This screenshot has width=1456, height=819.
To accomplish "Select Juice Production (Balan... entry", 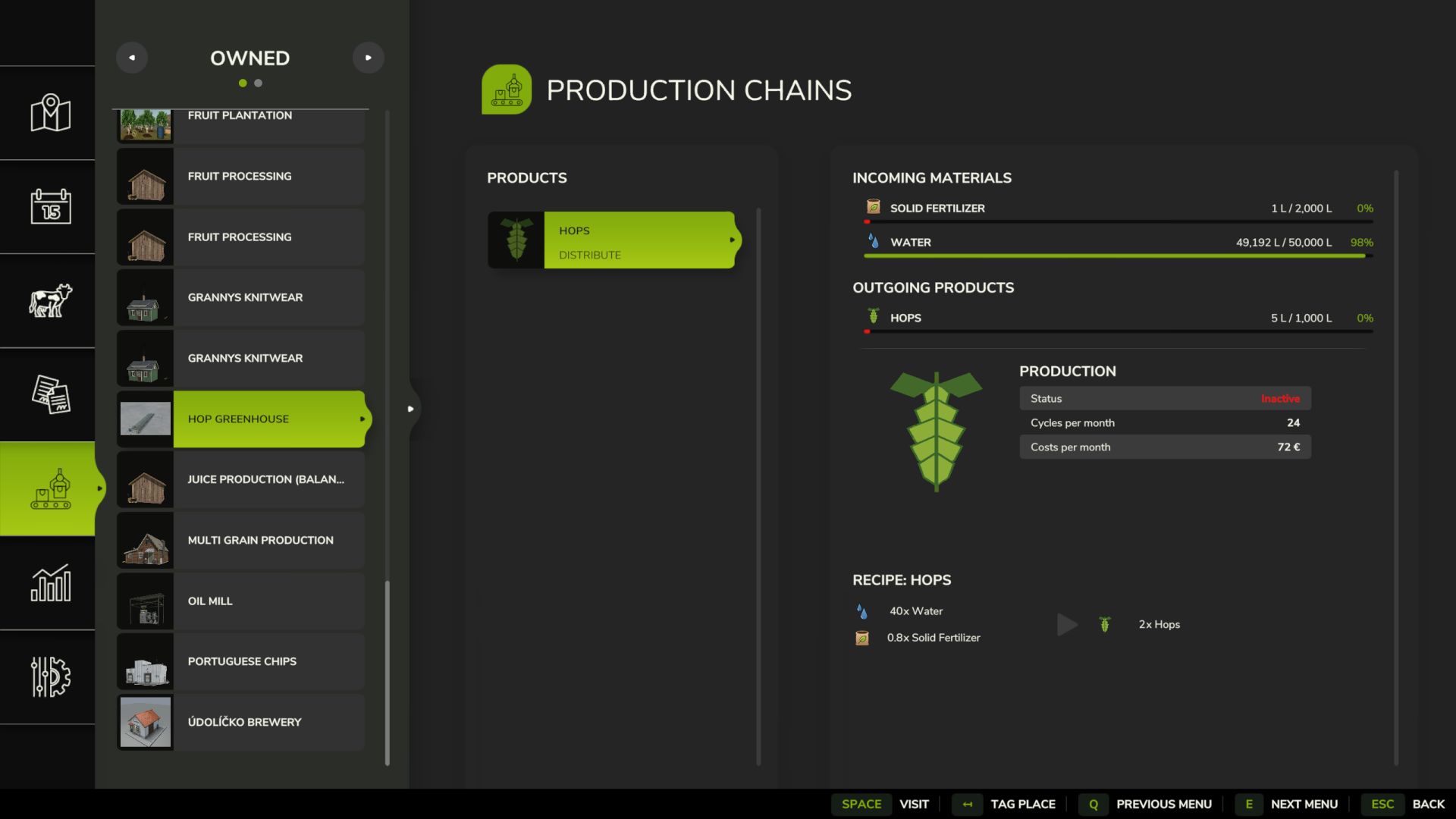I will click(241, 479).
